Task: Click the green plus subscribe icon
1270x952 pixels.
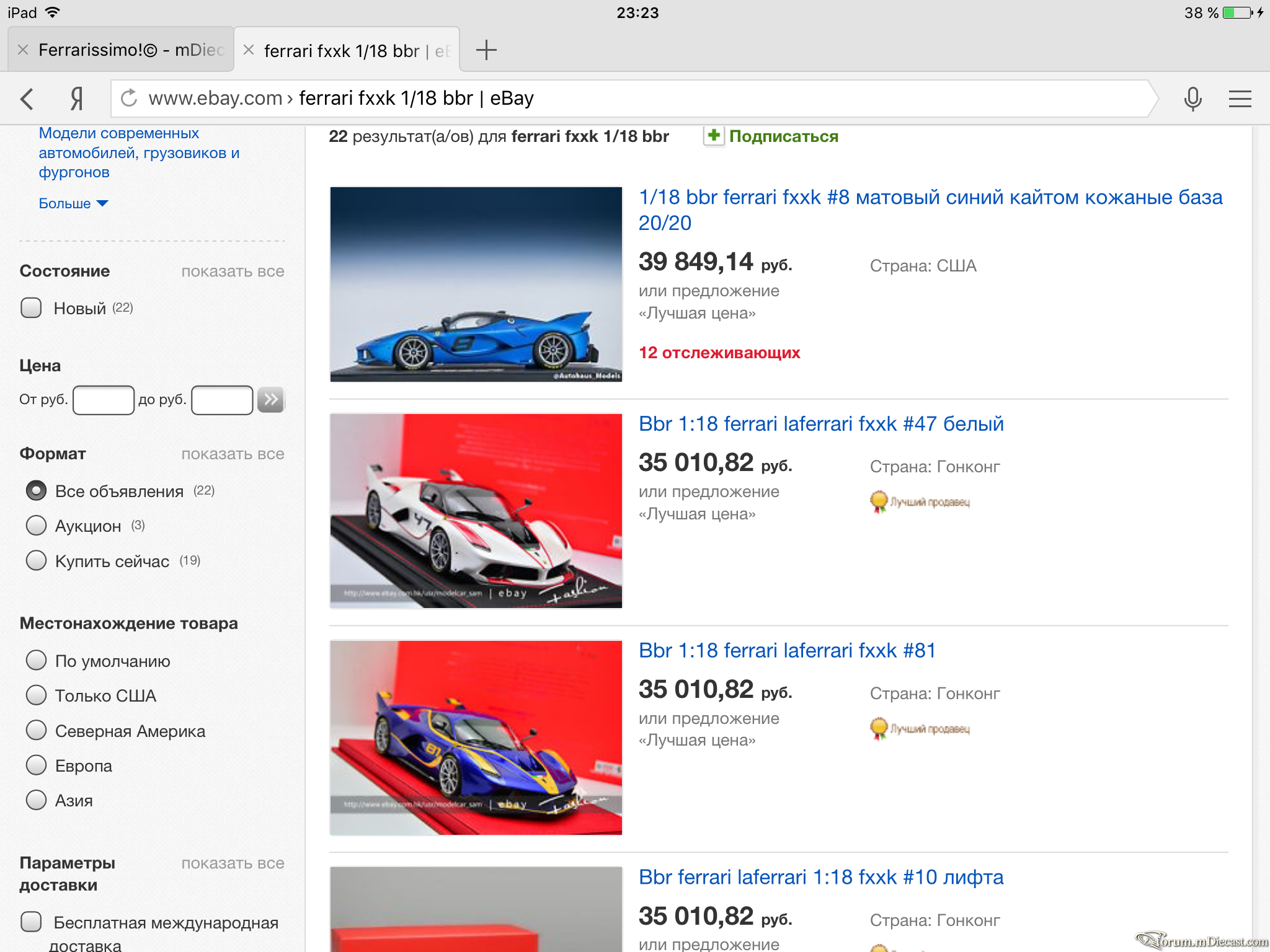Action: tap(714, 136)
